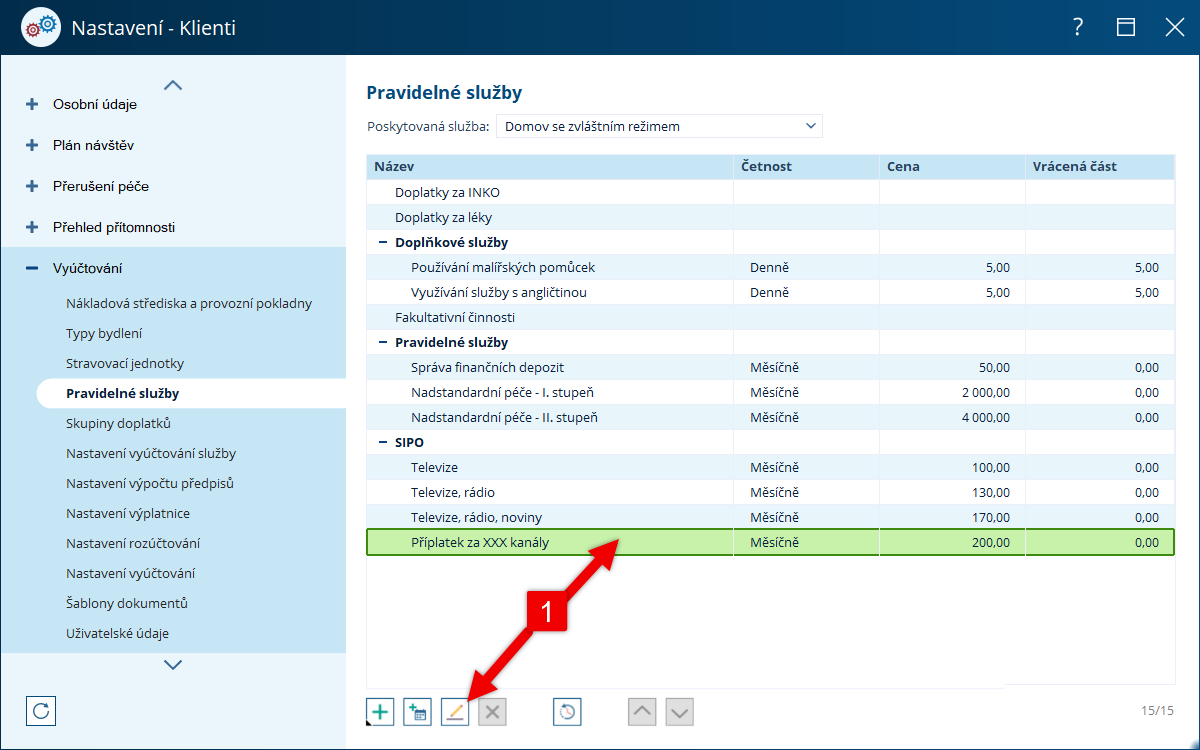The width and height of the screenshot is (1200, 750).
Task: Click the refresh icon in sidebar bottom
Action: pos(41,711)
